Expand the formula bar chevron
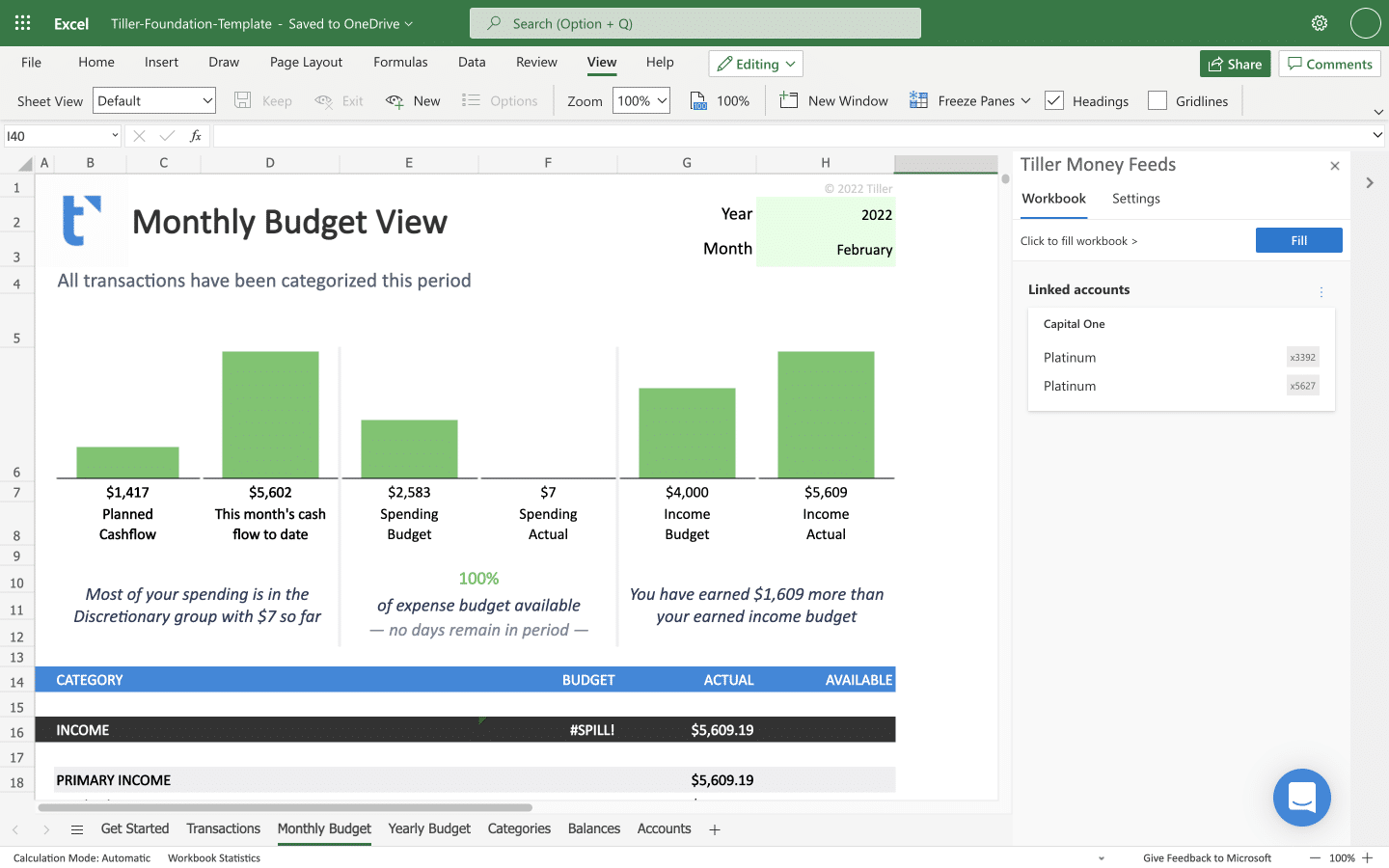The image size is (1389, 868). tap(1377, 136)
